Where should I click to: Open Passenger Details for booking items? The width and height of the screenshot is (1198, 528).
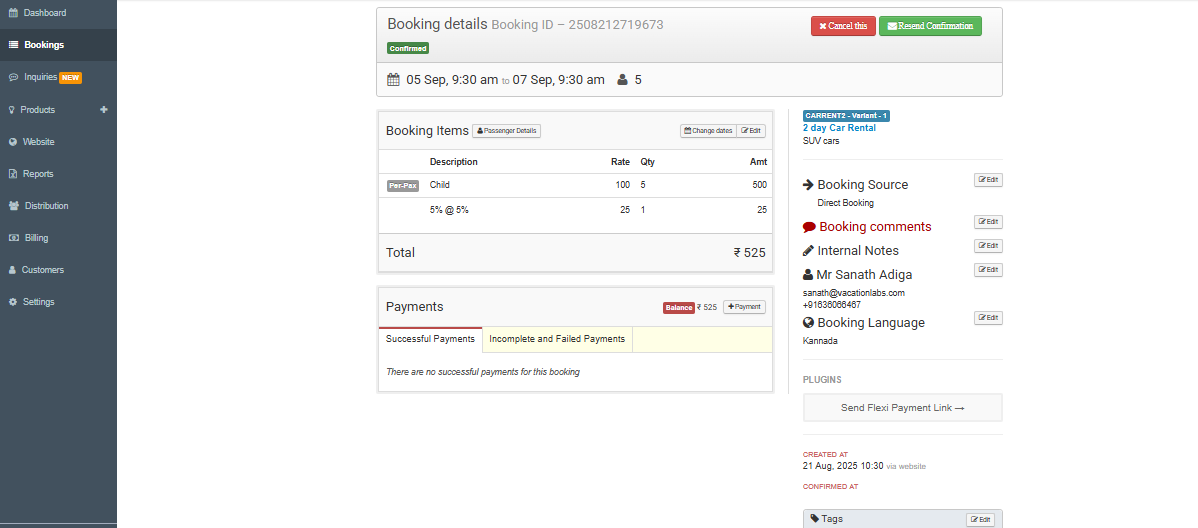(506, 131)
